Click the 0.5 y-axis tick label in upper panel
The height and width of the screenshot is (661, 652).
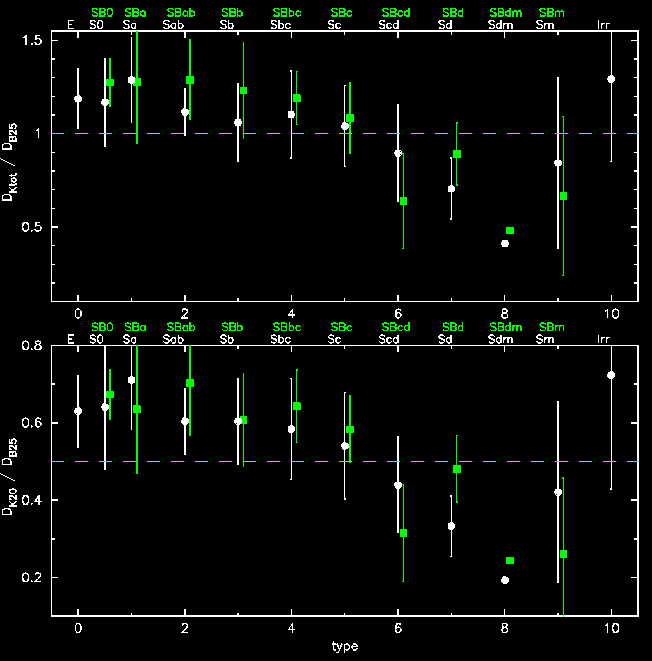32,227
